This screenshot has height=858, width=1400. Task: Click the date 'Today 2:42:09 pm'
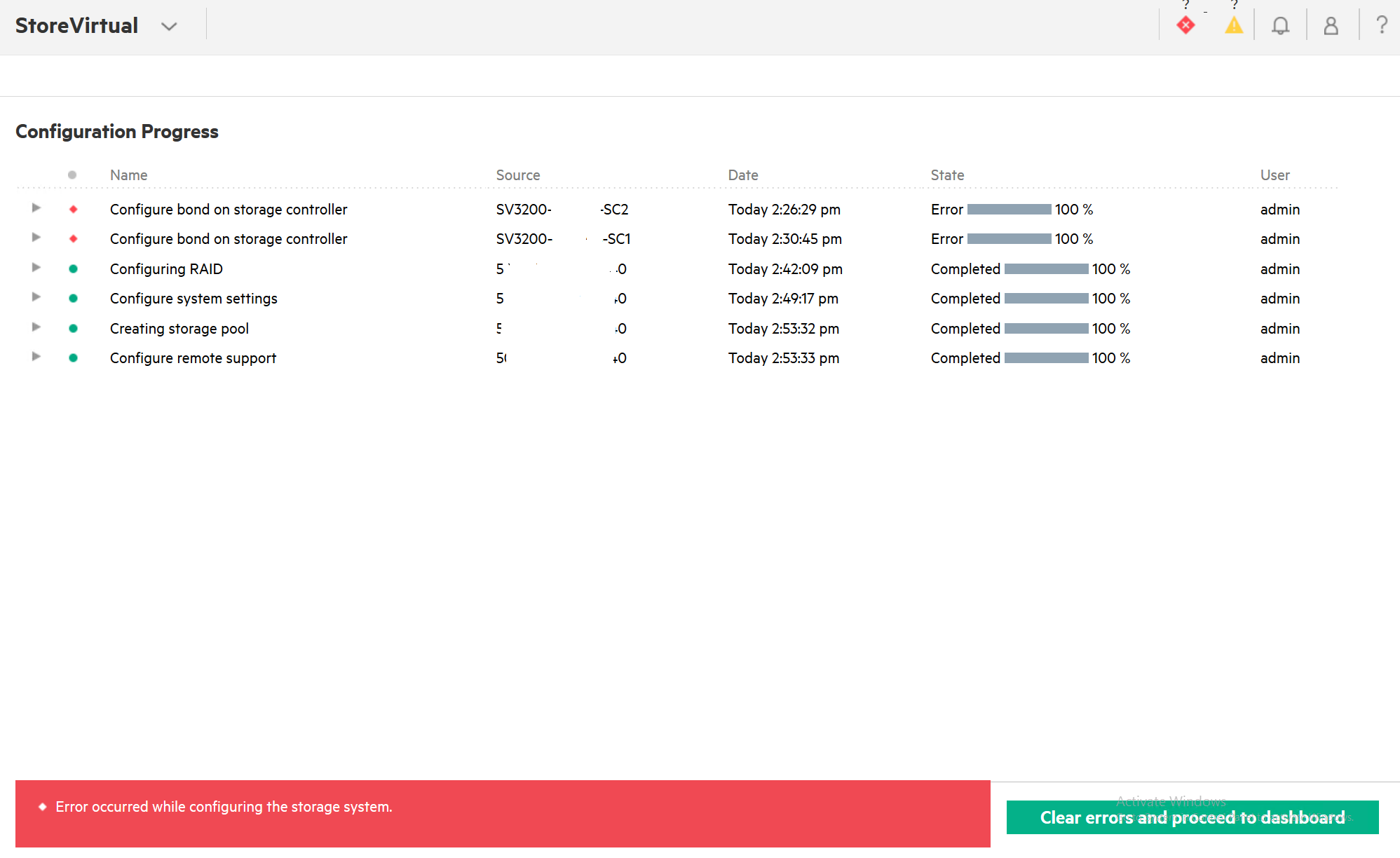(x=785, y=269)
